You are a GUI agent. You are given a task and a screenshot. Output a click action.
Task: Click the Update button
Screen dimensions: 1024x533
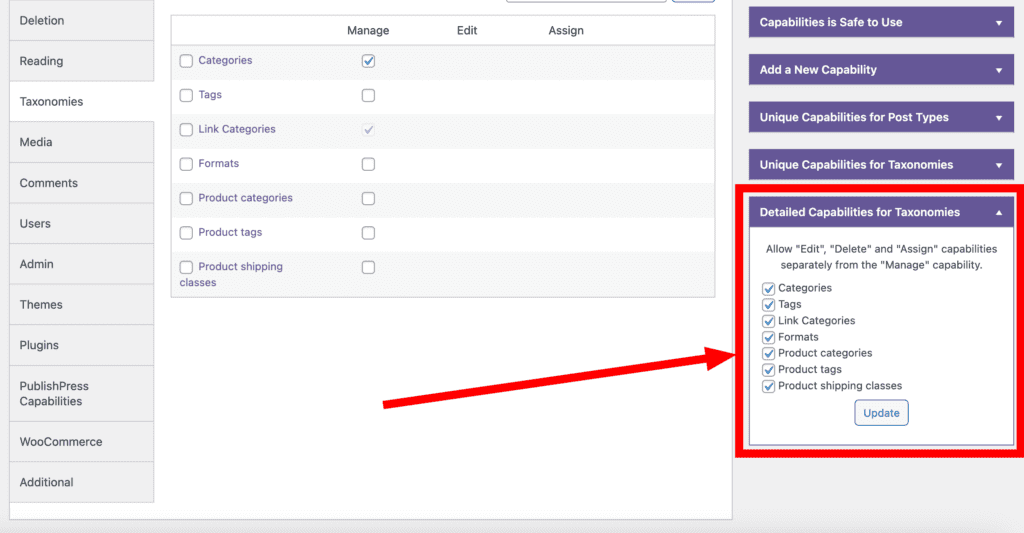pyautogui.click(x=881, y=413)
